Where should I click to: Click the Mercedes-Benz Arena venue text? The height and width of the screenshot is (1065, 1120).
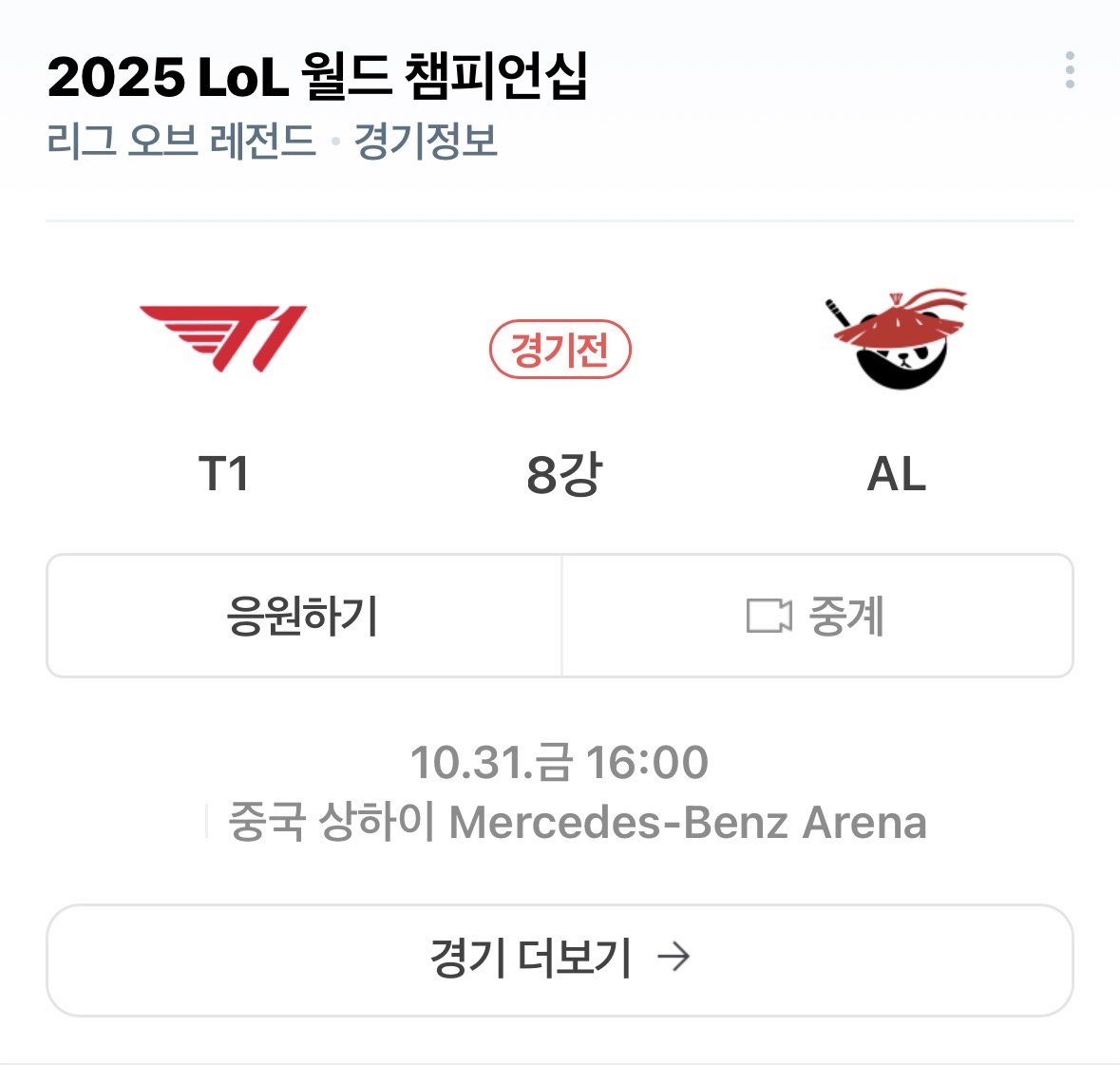coord(687,823)
